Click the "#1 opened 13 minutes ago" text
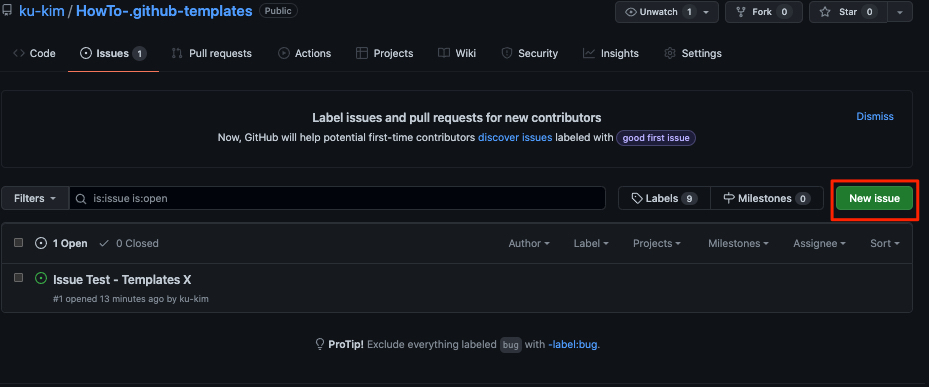Screen dimensions: 929x387 (x=108, y=299)
